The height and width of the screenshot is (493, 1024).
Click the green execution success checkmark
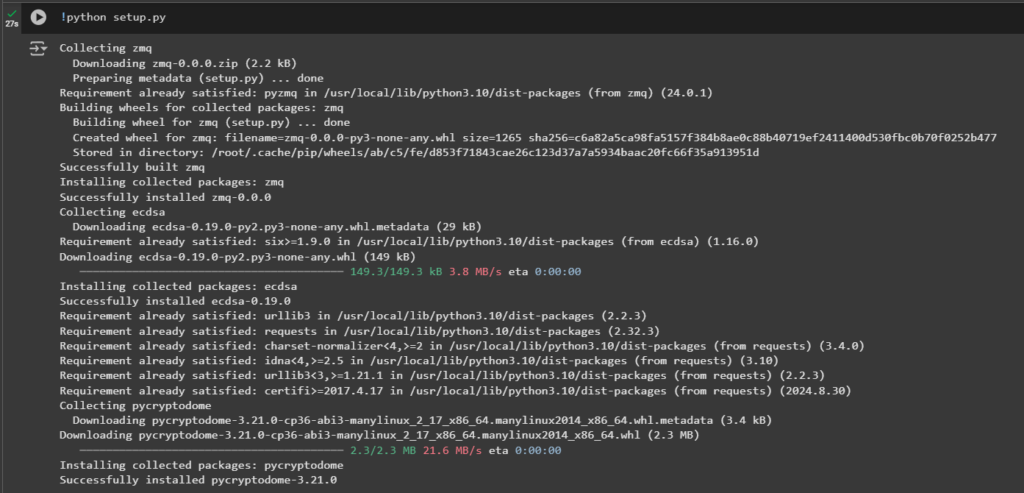pyautogui.click(x=11, y=12)
